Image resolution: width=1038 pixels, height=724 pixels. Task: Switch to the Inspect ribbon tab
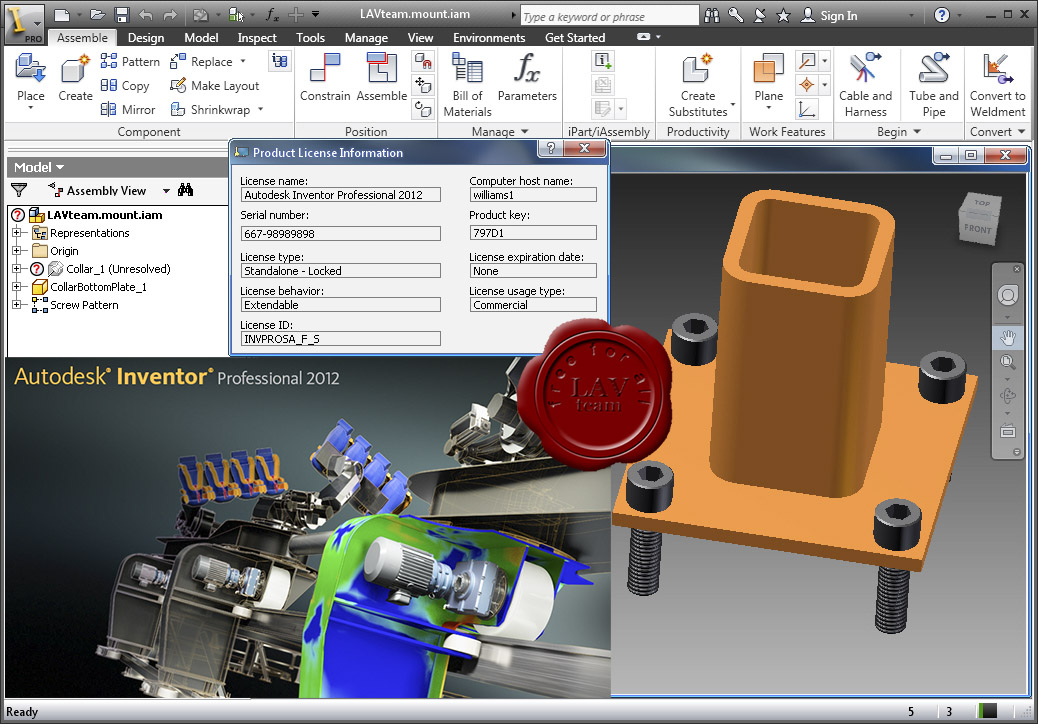coord(257,38)
